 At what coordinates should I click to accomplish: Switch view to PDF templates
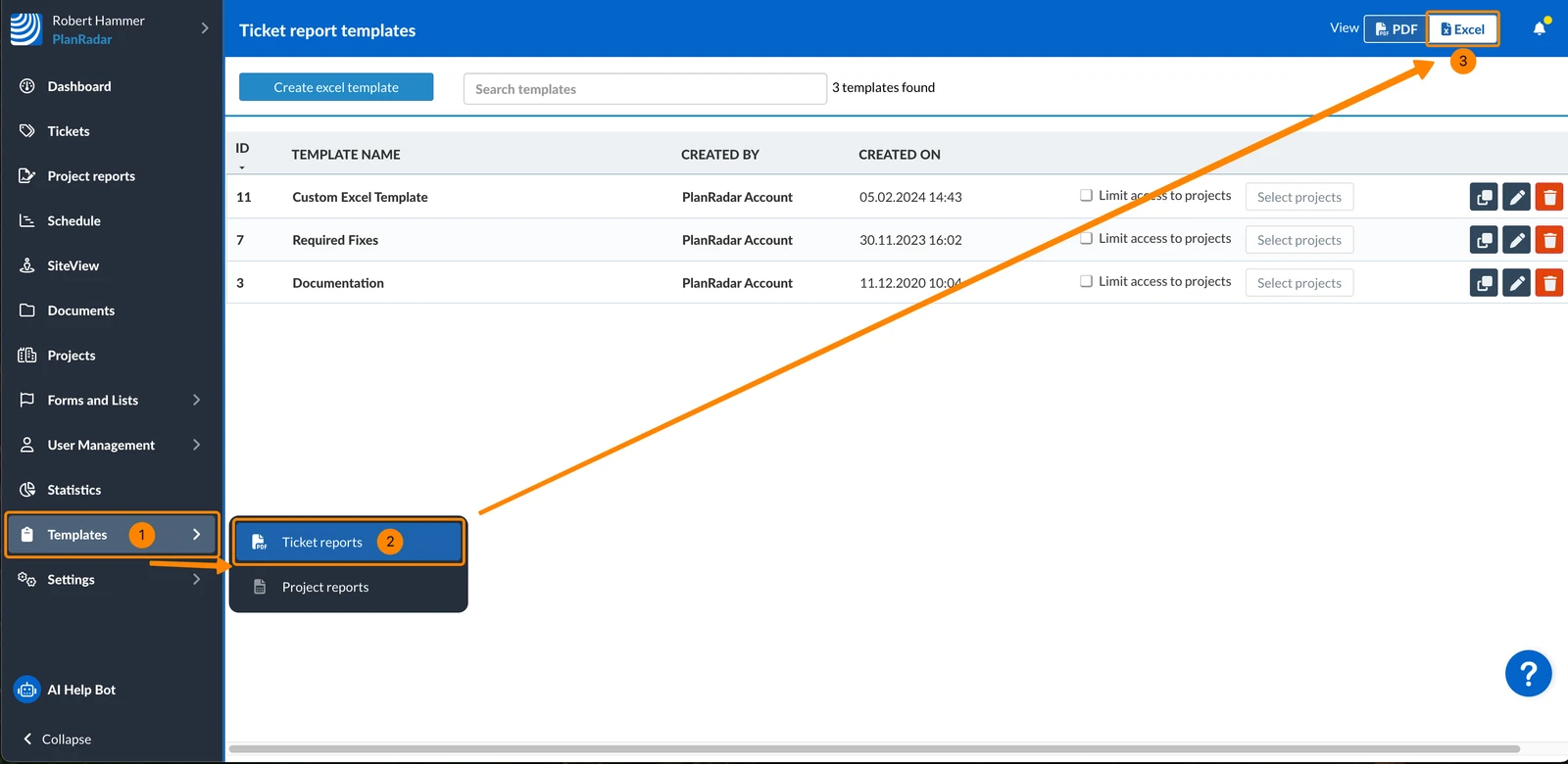[1396, 28]
